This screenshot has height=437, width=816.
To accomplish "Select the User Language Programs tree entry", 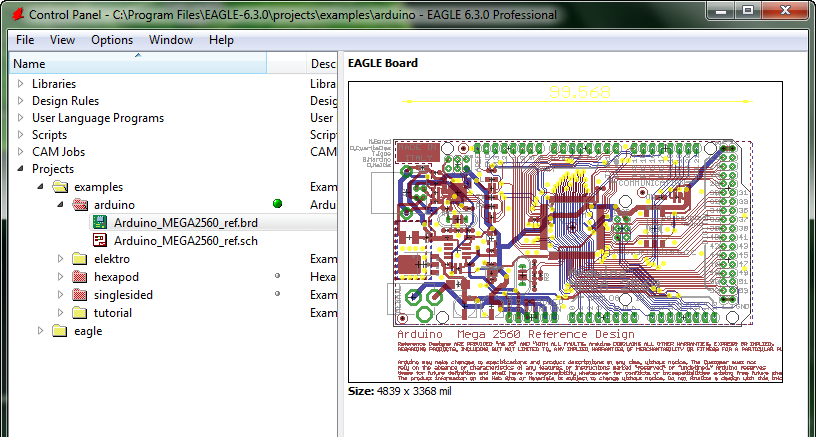I will [98, 118].
